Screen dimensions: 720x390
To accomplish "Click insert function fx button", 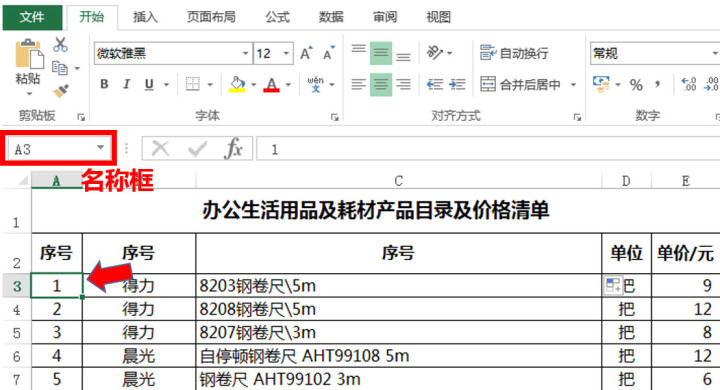I will point(234,149).
